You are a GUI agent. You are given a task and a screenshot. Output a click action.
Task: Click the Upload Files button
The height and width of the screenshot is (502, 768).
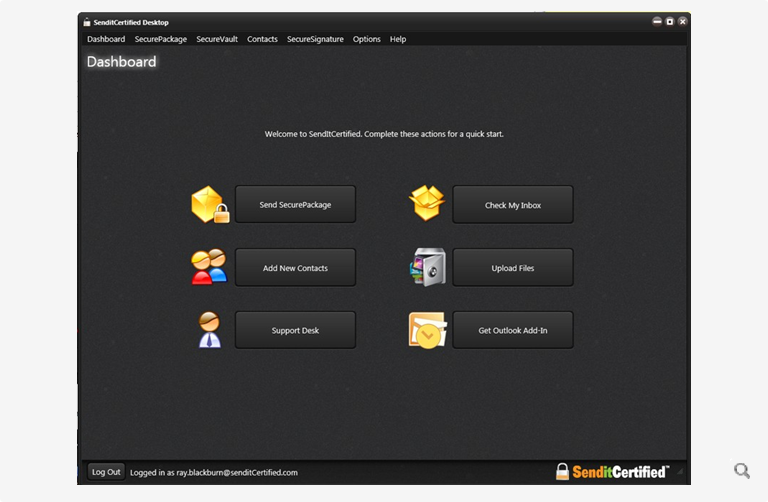pyautogui.click(x=513, y=268)
